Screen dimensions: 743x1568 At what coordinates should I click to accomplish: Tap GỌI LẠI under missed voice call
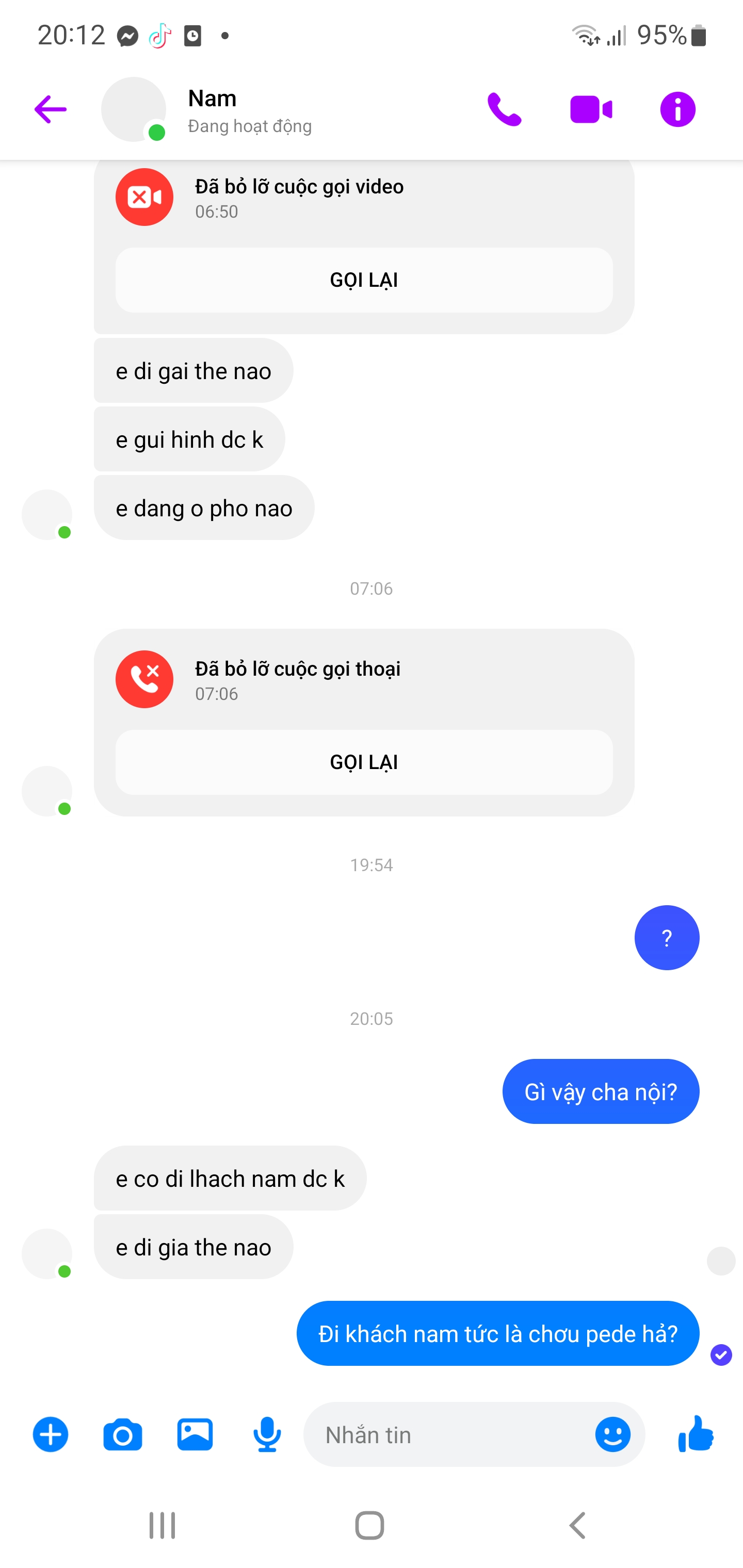[x=364, y=762]
